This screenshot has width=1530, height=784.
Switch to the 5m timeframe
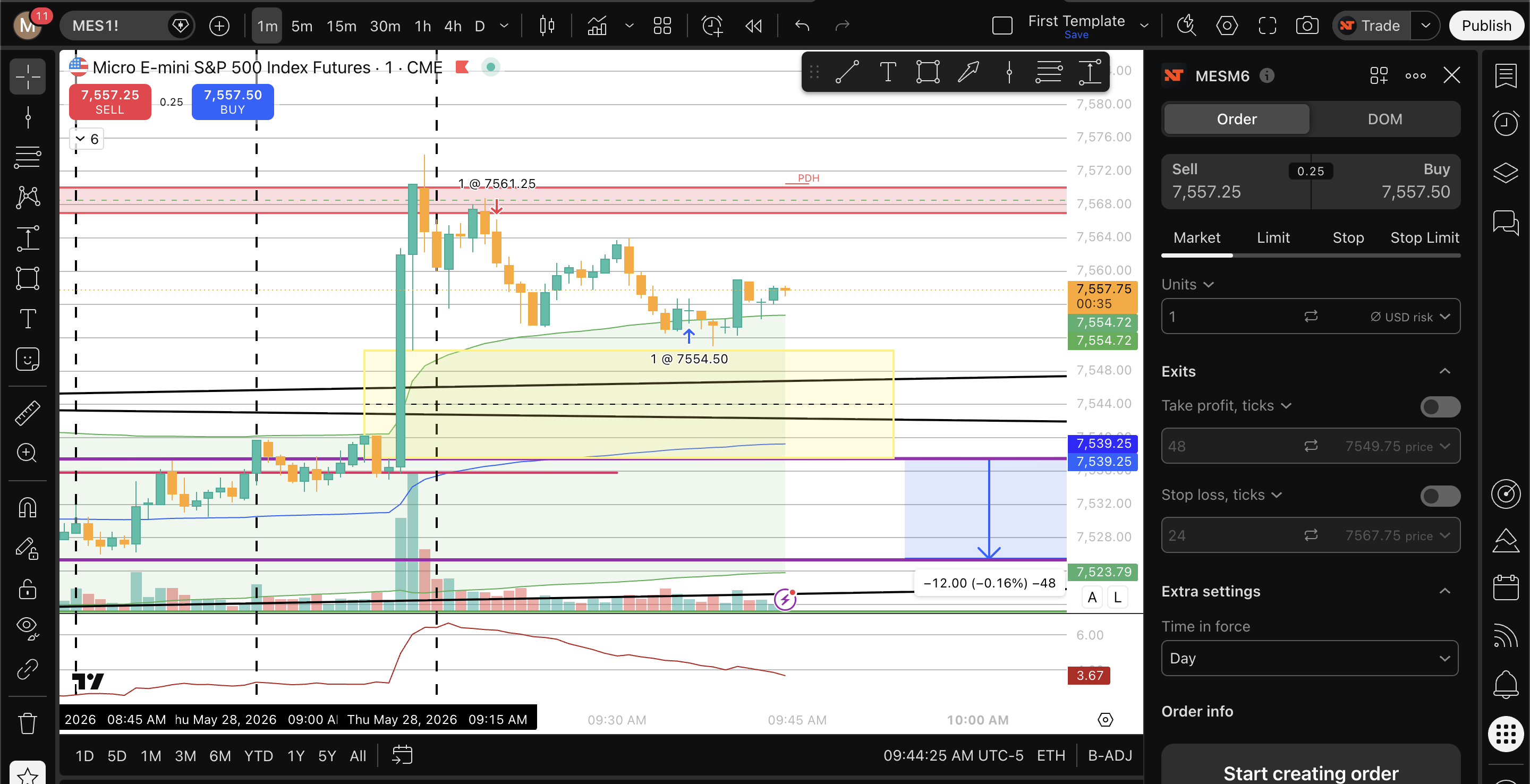click(x=302, y=25)
